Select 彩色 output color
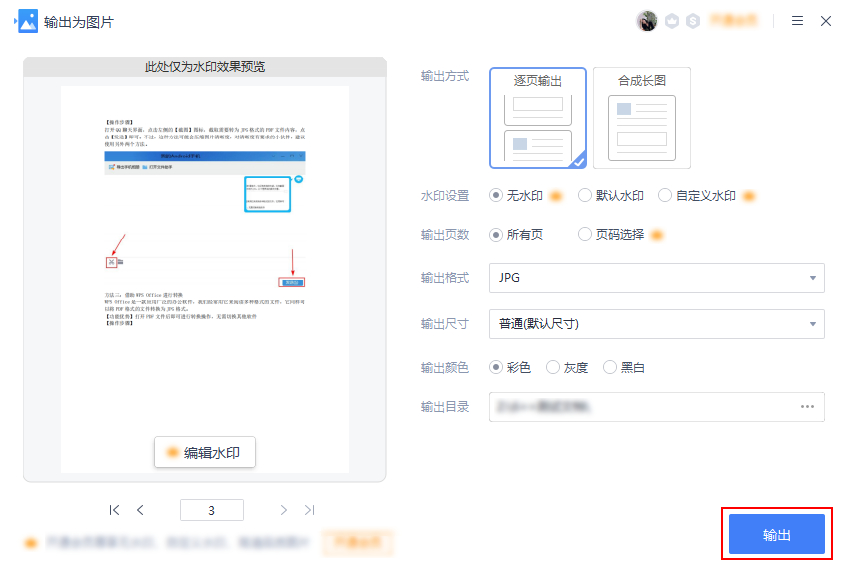 tap(510, 367)
